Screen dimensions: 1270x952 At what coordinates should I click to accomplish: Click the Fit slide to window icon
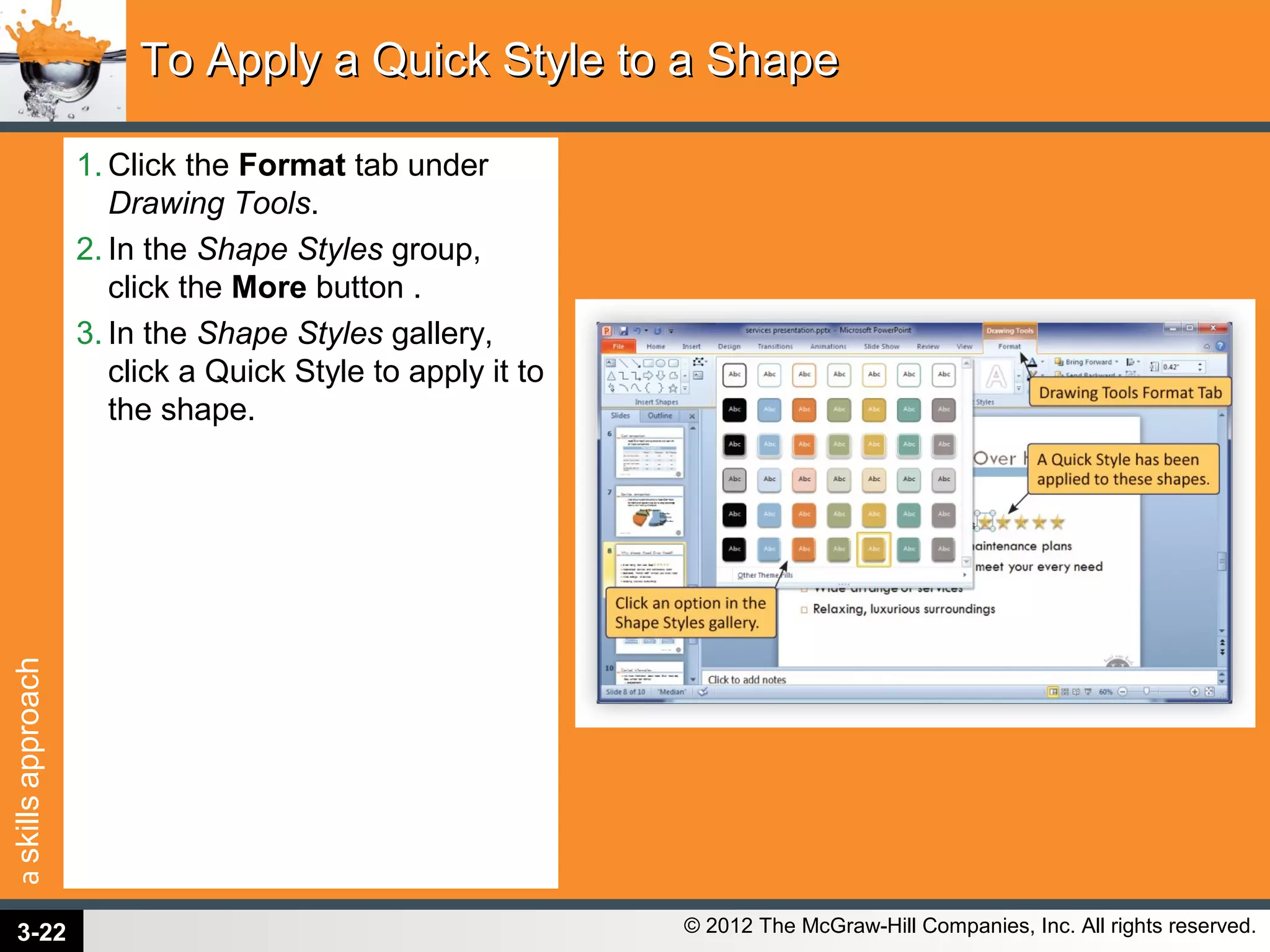click(1209, 692)
